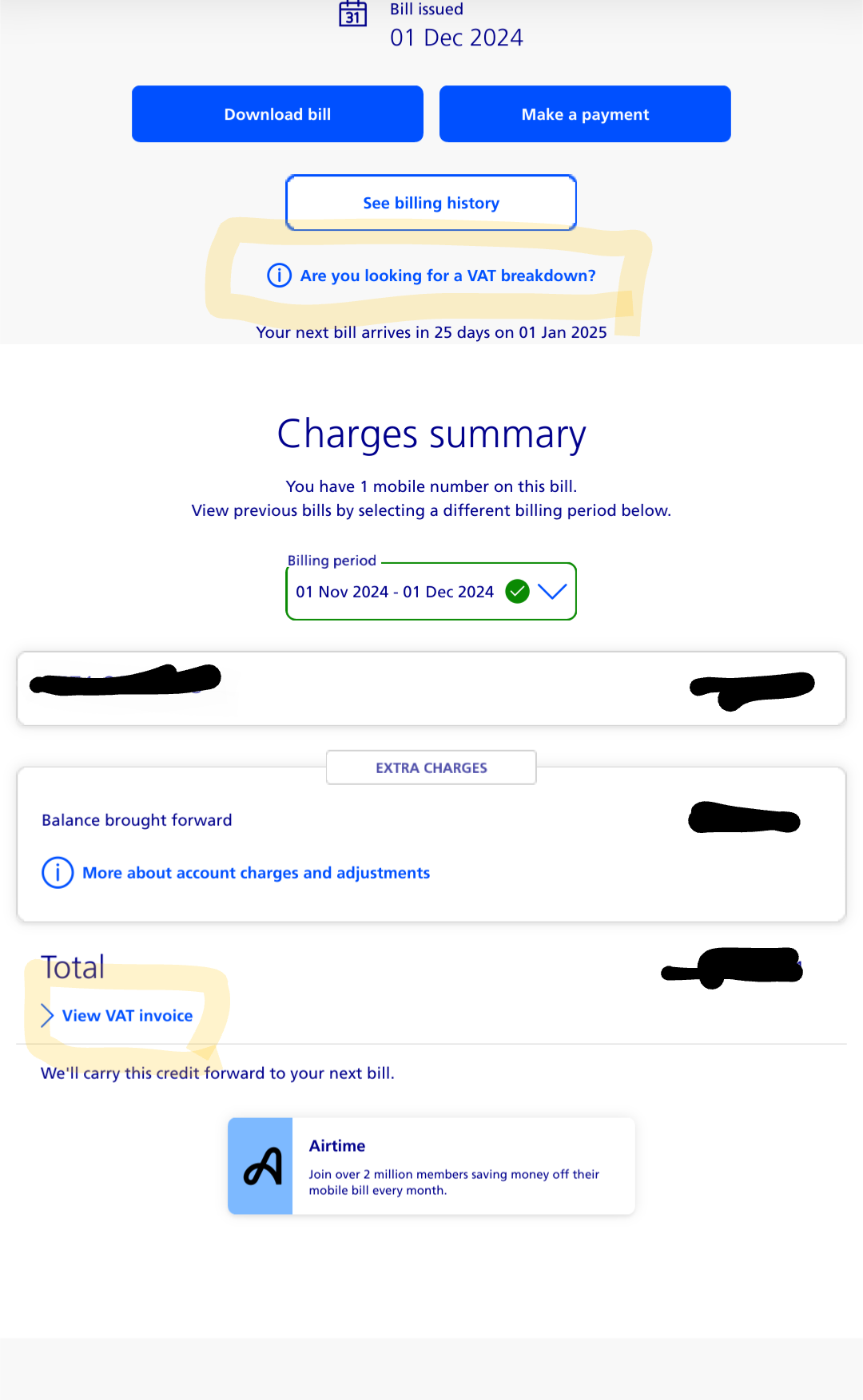Click the calendar bill issued icon

tap(352, 12)
